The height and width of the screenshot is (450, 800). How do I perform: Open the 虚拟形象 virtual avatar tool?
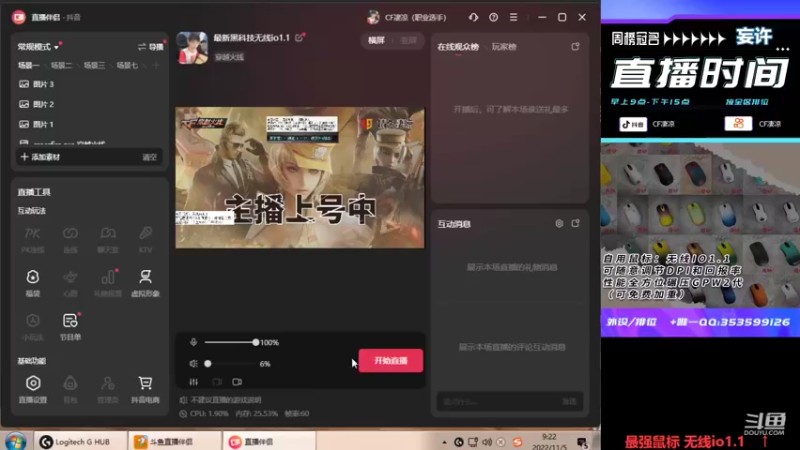click(x=145, y=283)
